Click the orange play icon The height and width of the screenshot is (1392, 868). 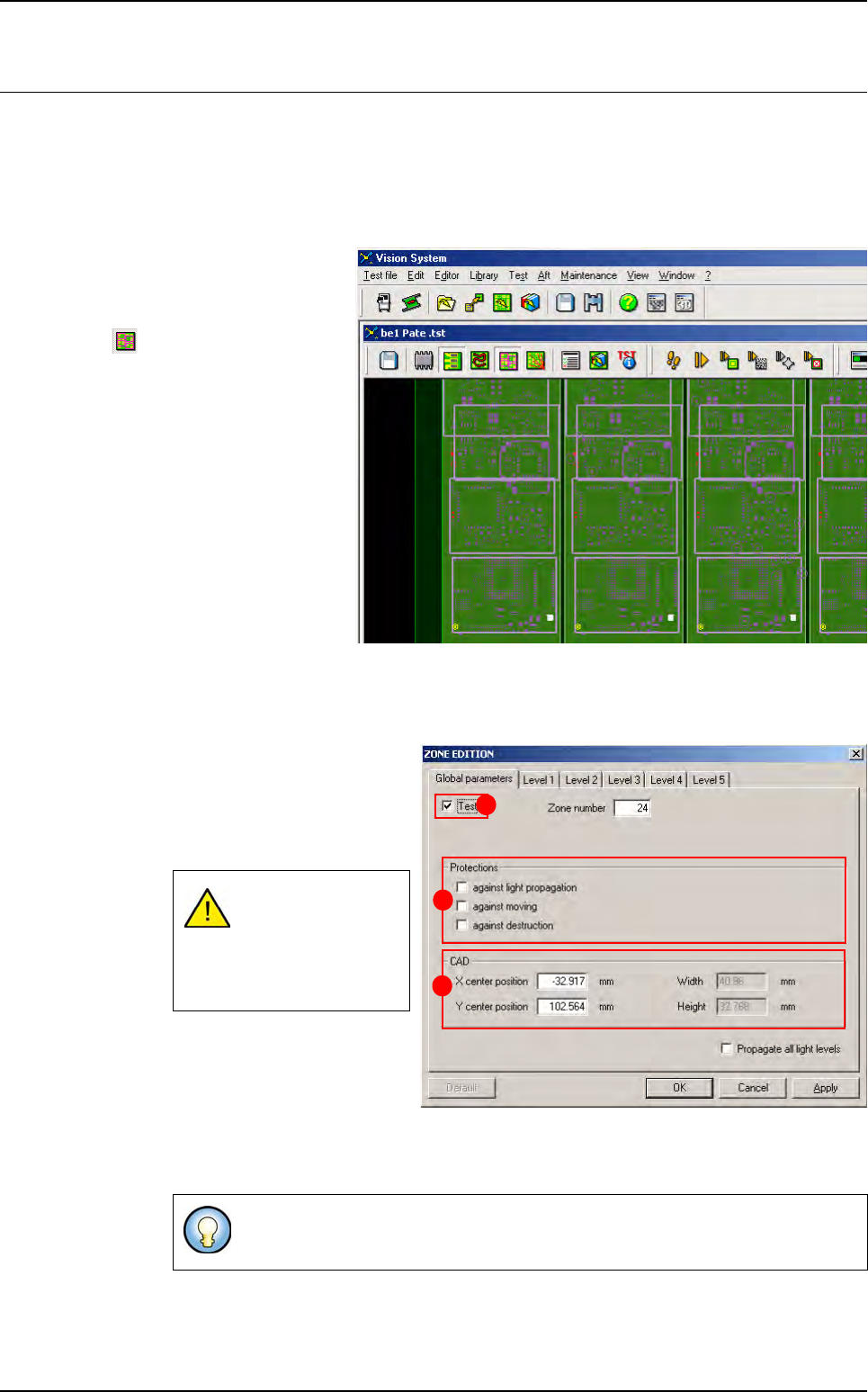pyautogui.click(x=701, y=361)
